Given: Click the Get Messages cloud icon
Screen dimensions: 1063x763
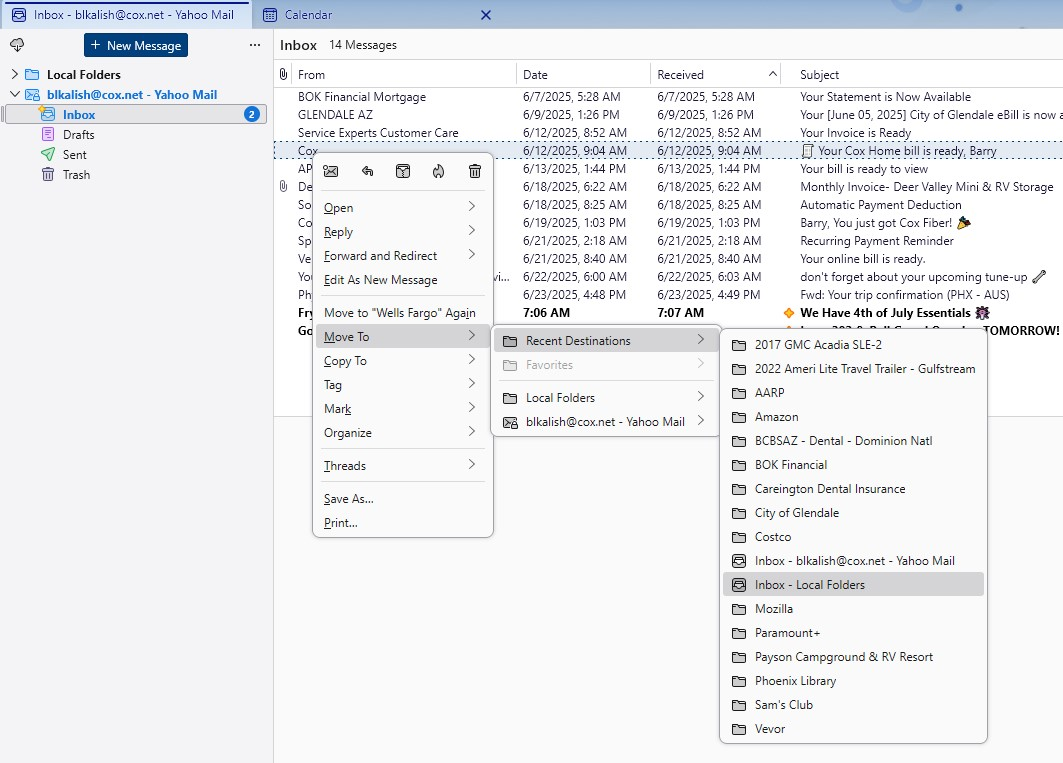Looking at the screenshot, I should (17, 45).
